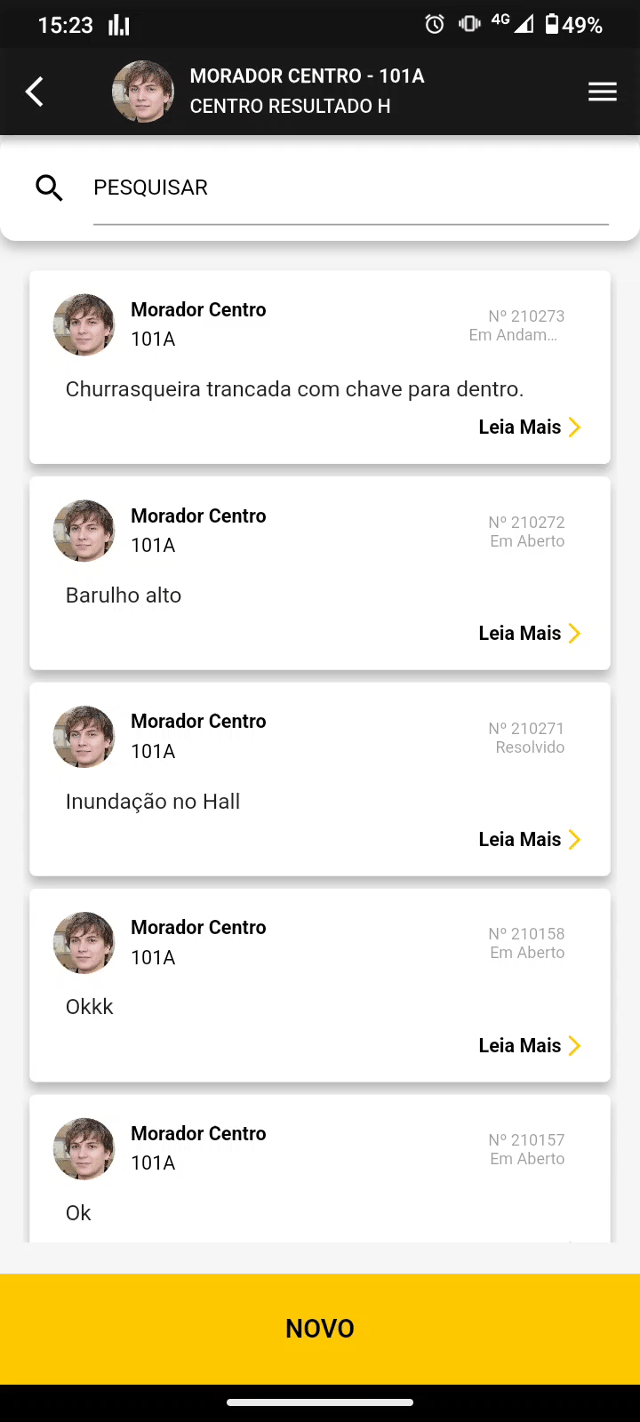This screenshot has width=640, height=1422.
Task: Tap avatar on ticket Nº 210273
Action: [84, 325]
